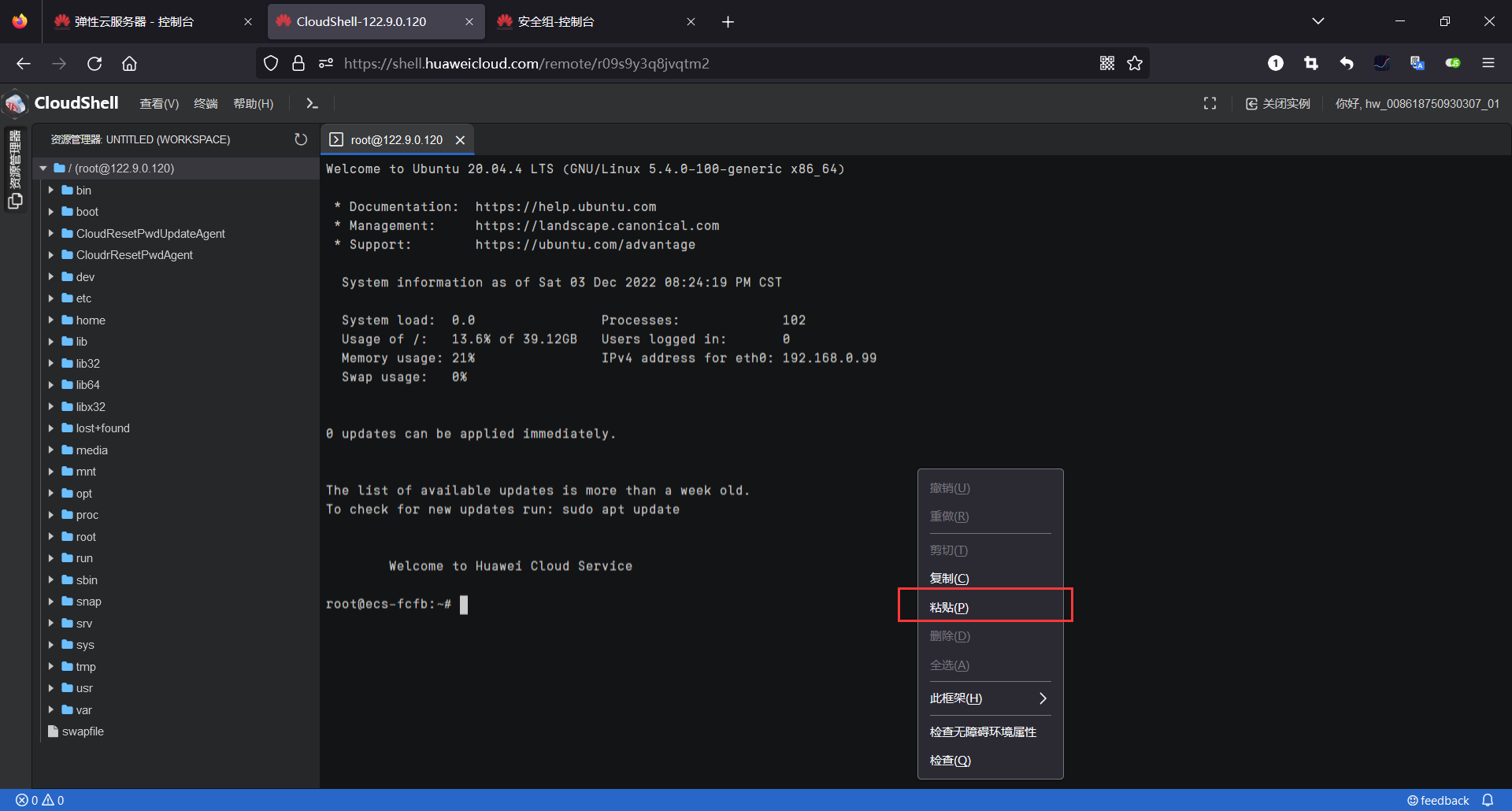
Task: Select the root@122.9.0.120 terminal tab
Action: pyautogui.click(x=397, y=139)
